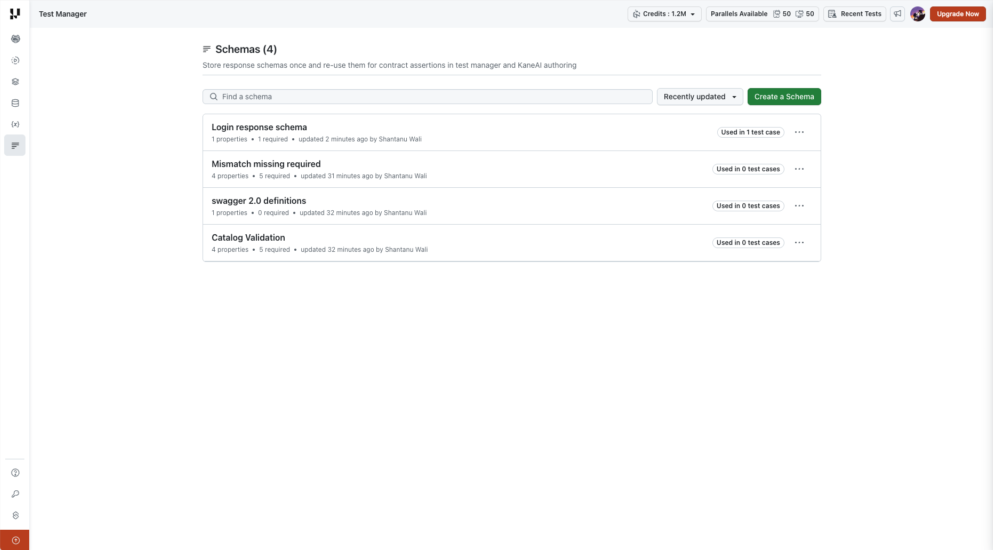Click 'updated 31 minutes ago by Shantanu Wali'
The width and height of the screenshot is (993, 550).
pyautogui.click(x=364, y=176)
